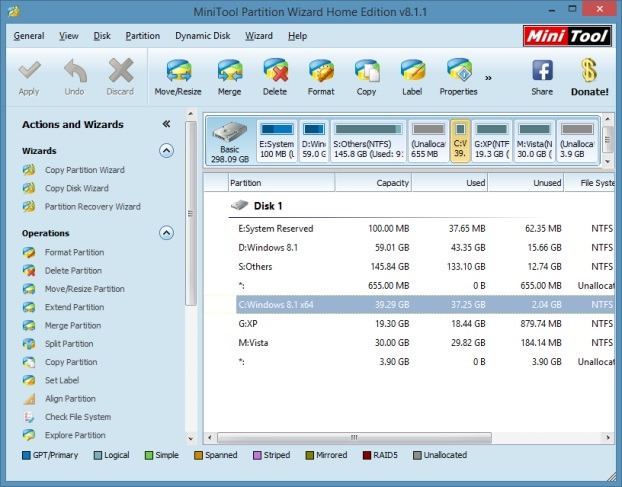The image size is (622, 487).
Task: Click the sidebar scroll down arrow
Action: point(191,439)
